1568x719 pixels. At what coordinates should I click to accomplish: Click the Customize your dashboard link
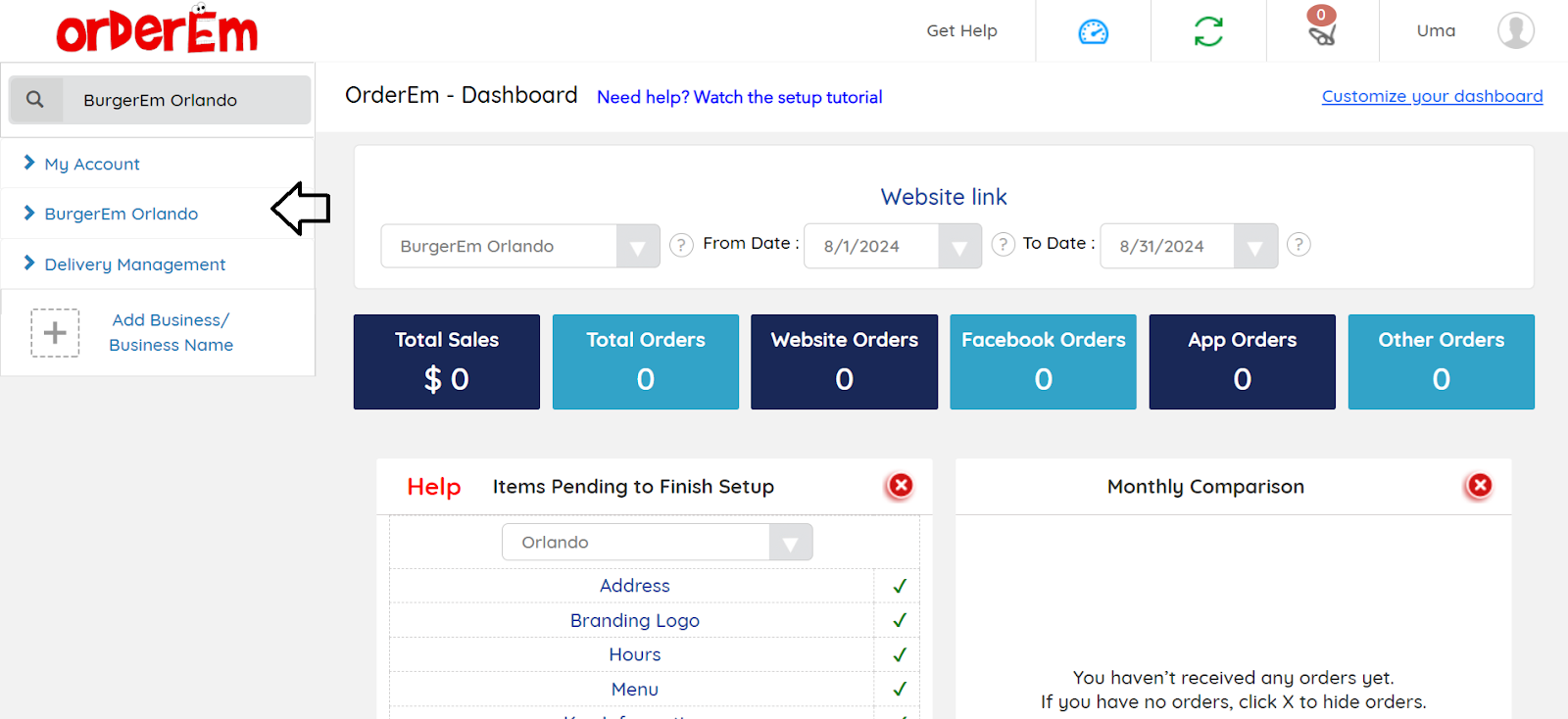[1432, 96]
